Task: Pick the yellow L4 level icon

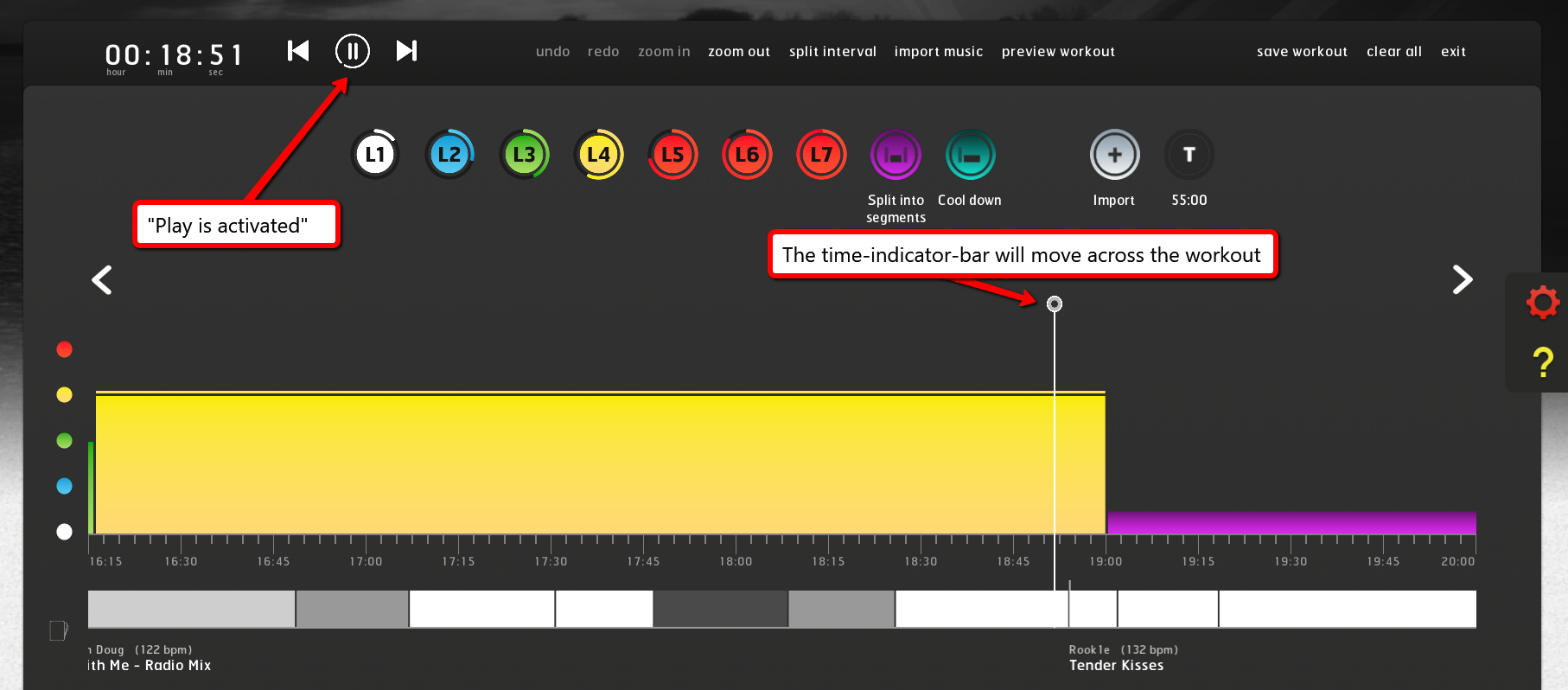Action: coord(598,155)
